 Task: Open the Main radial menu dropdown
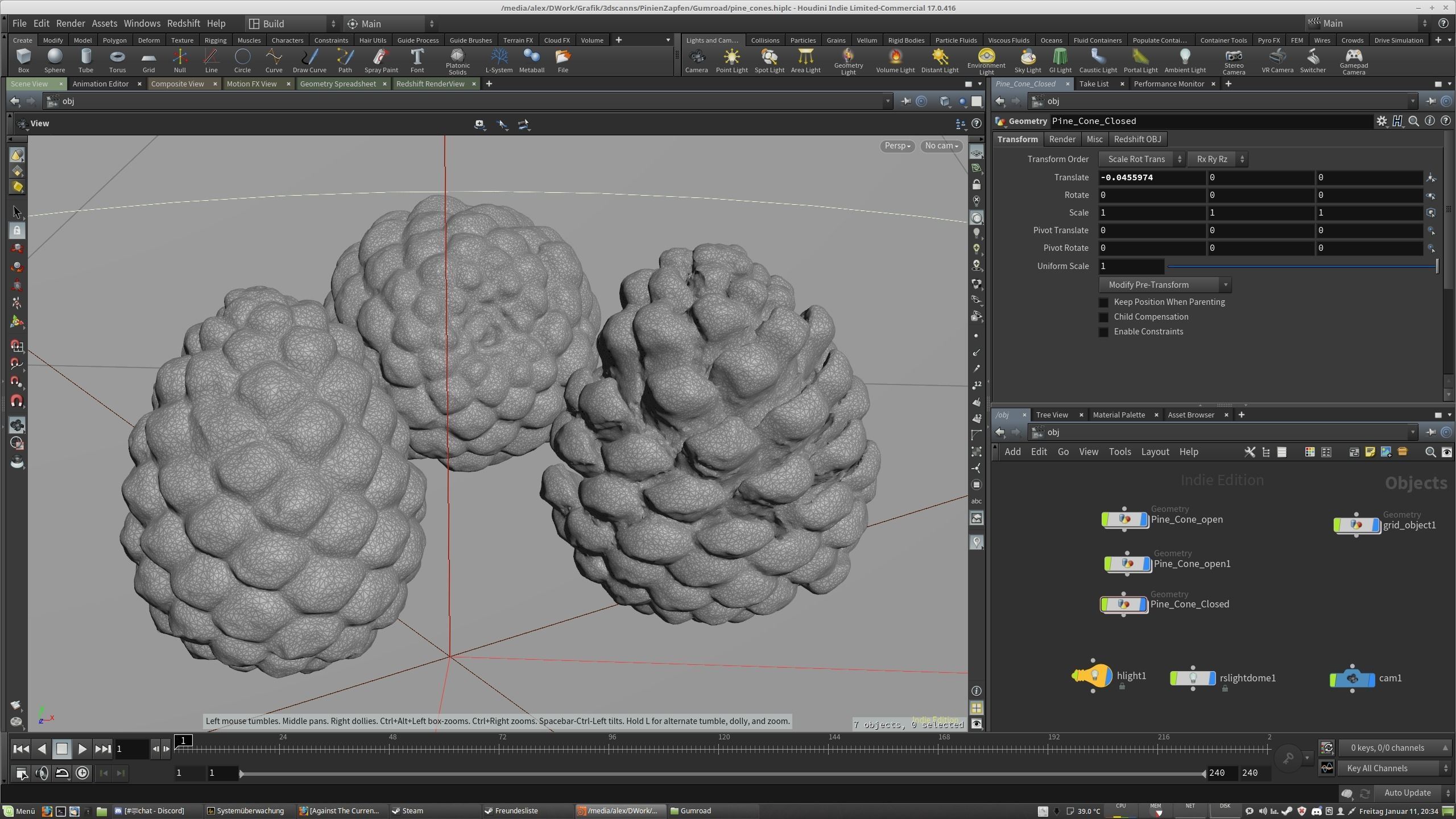(x=390, y=24)
